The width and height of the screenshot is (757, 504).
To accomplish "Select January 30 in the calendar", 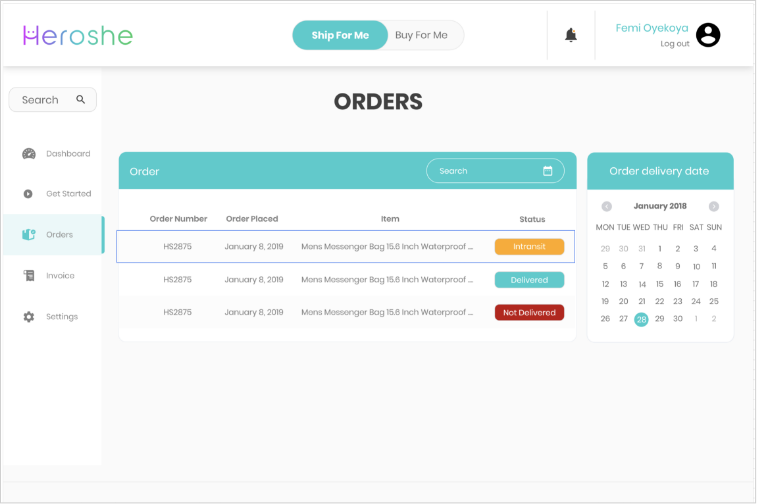I will 678,319.
